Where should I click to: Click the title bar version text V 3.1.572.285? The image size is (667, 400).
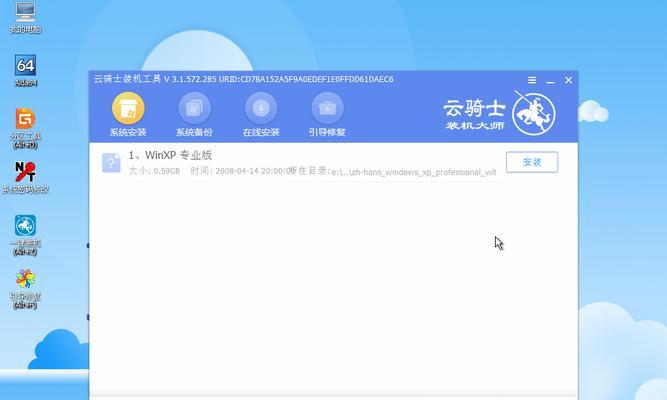[x=190, y=79]
